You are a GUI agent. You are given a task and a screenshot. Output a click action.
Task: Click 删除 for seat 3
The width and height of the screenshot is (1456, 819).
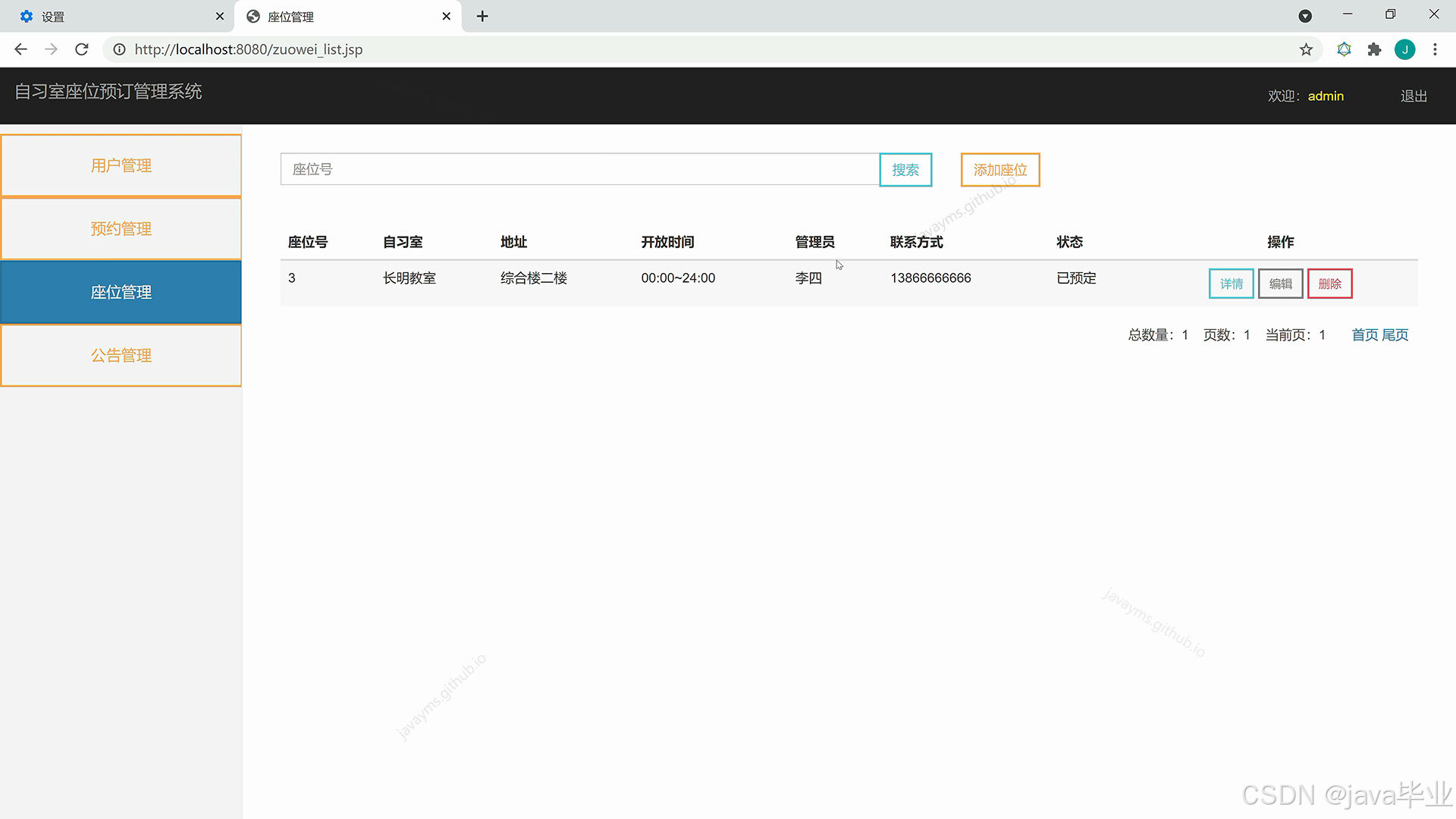(x=1330, y=284)
